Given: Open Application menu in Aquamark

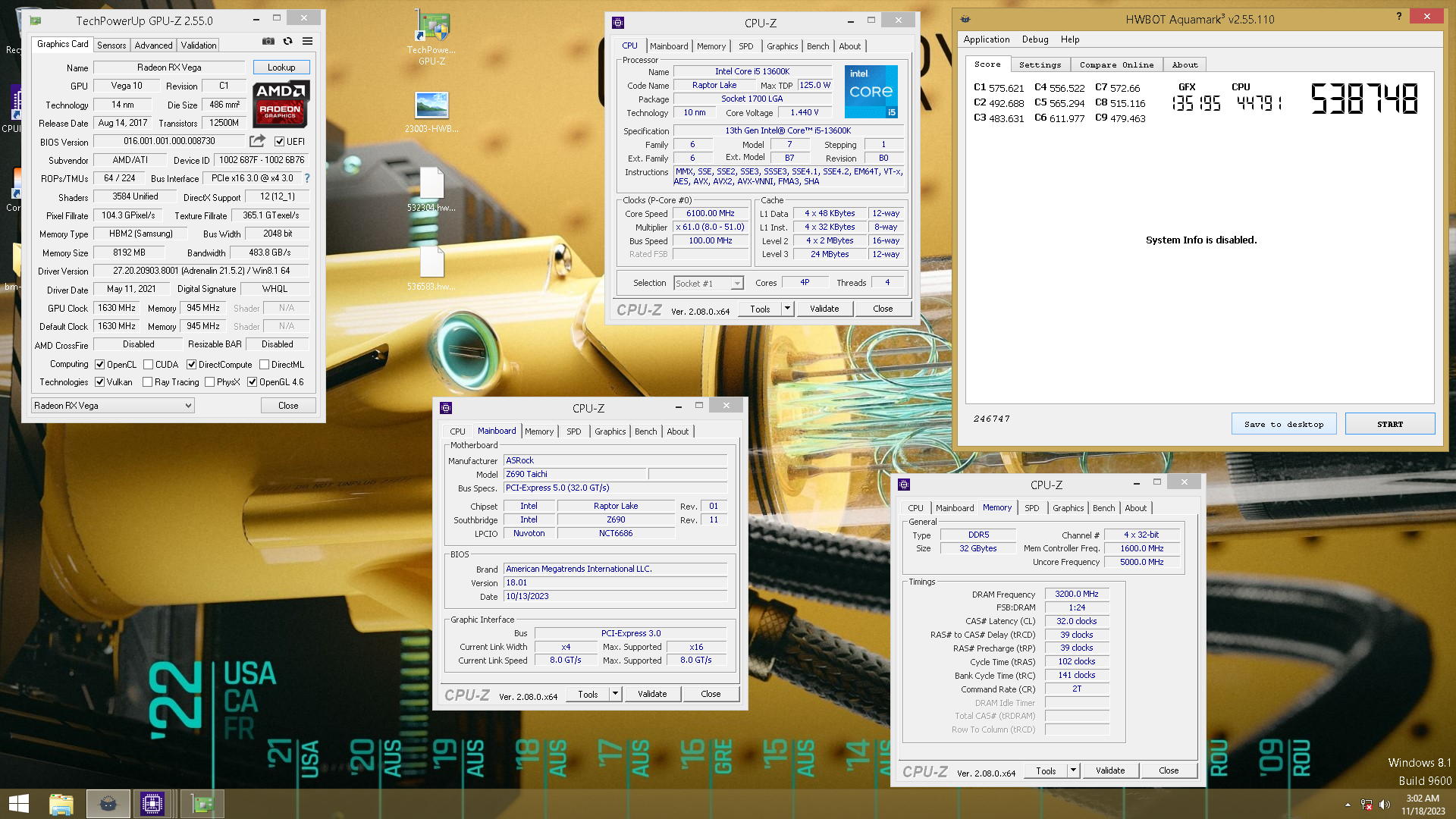Looking at the screenshot, I should tap(986, 39).
